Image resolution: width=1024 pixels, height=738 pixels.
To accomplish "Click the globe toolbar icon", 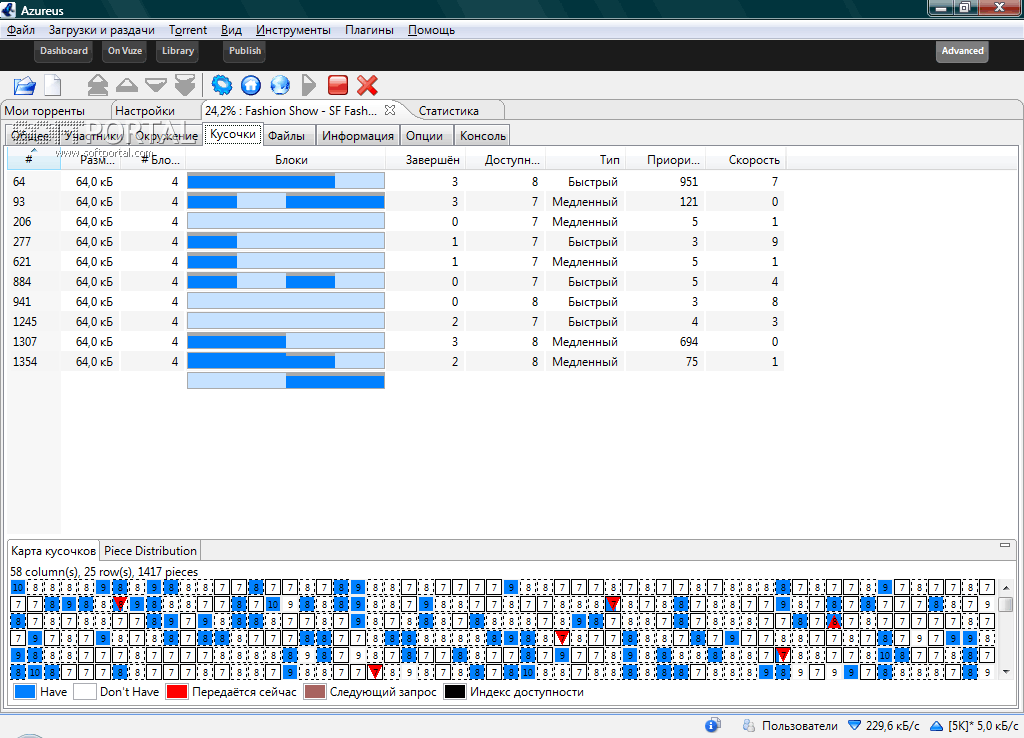I will (280, 85).
